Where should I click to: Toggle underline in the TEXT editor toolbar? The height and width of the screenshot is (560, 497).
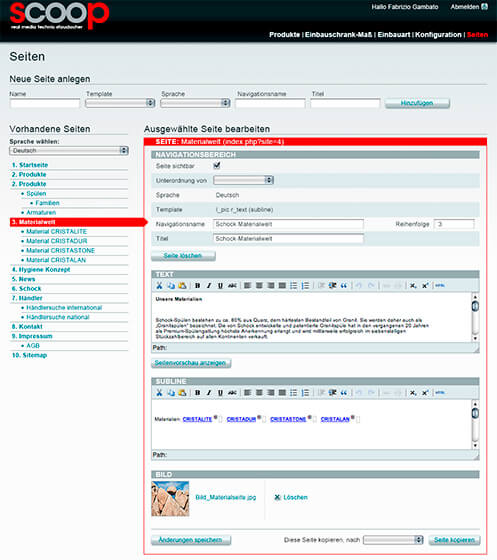pos(220,286)
